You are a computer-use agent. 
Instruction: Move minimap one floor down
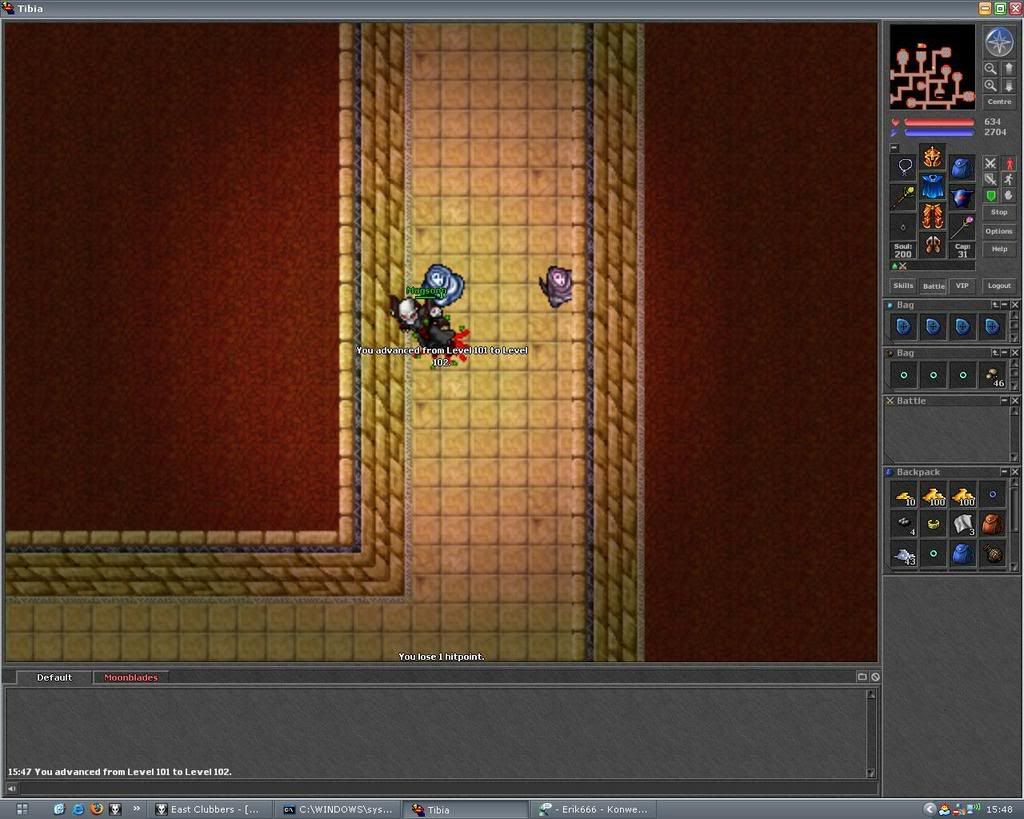pyautogui.click(x=1008, y=86)
